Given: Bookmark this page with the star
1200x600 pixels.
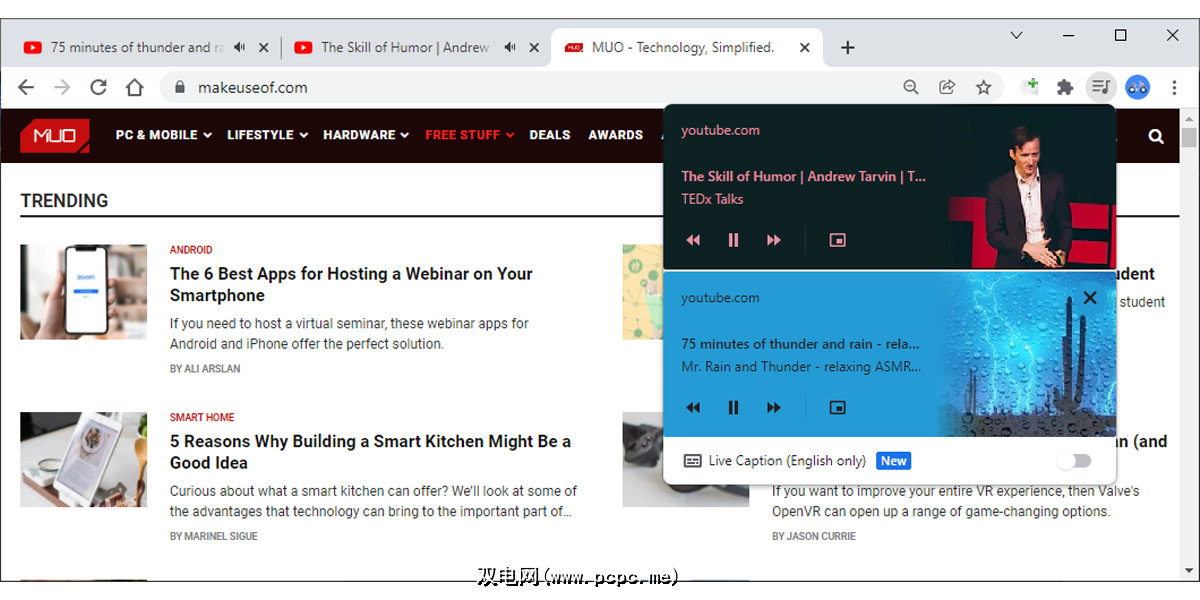Looking at the screenshot, I should pos(984,87).
